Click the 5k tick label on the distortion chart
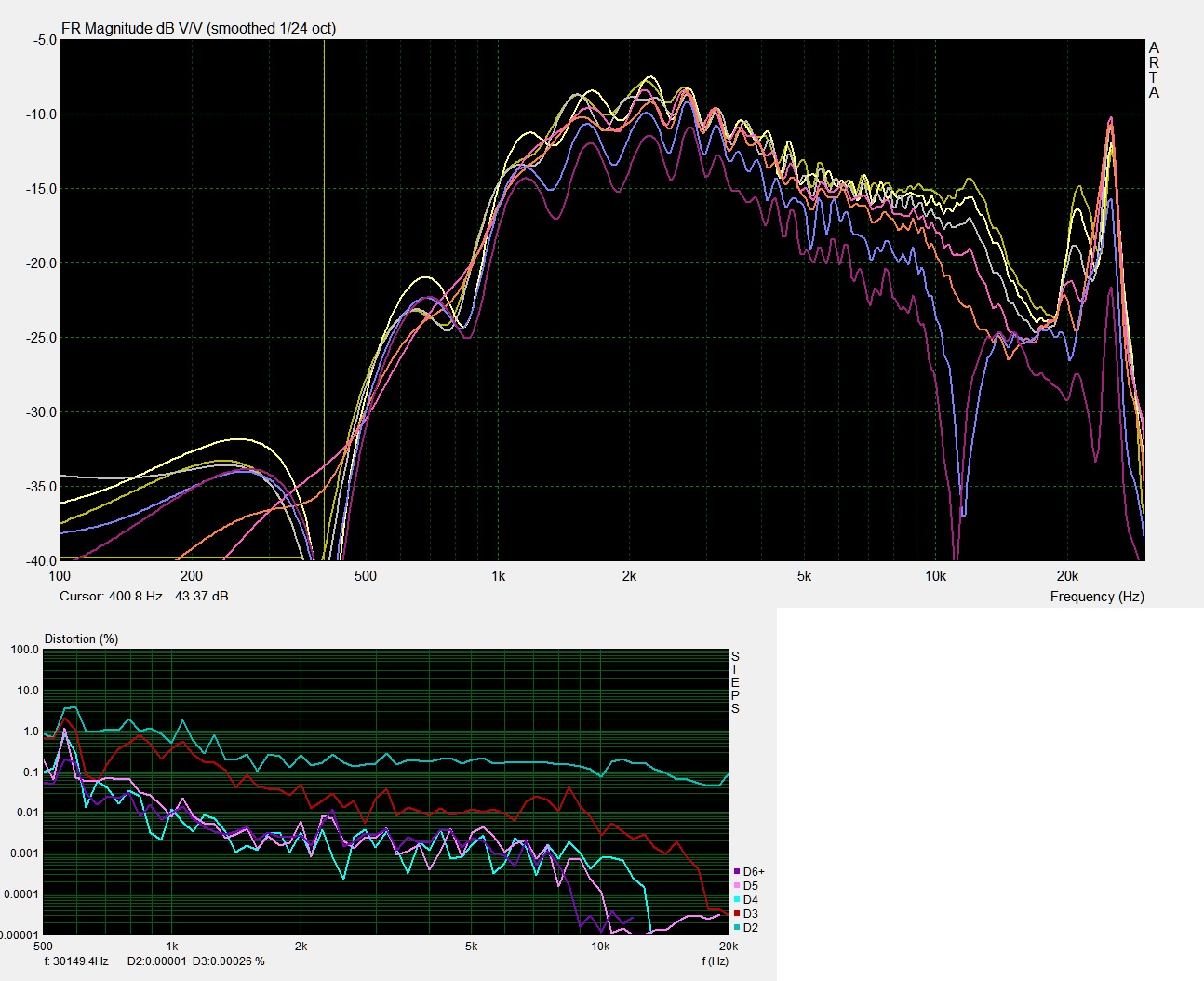The width and height of the screenshot is (1204, 981). tap(471, 947)
